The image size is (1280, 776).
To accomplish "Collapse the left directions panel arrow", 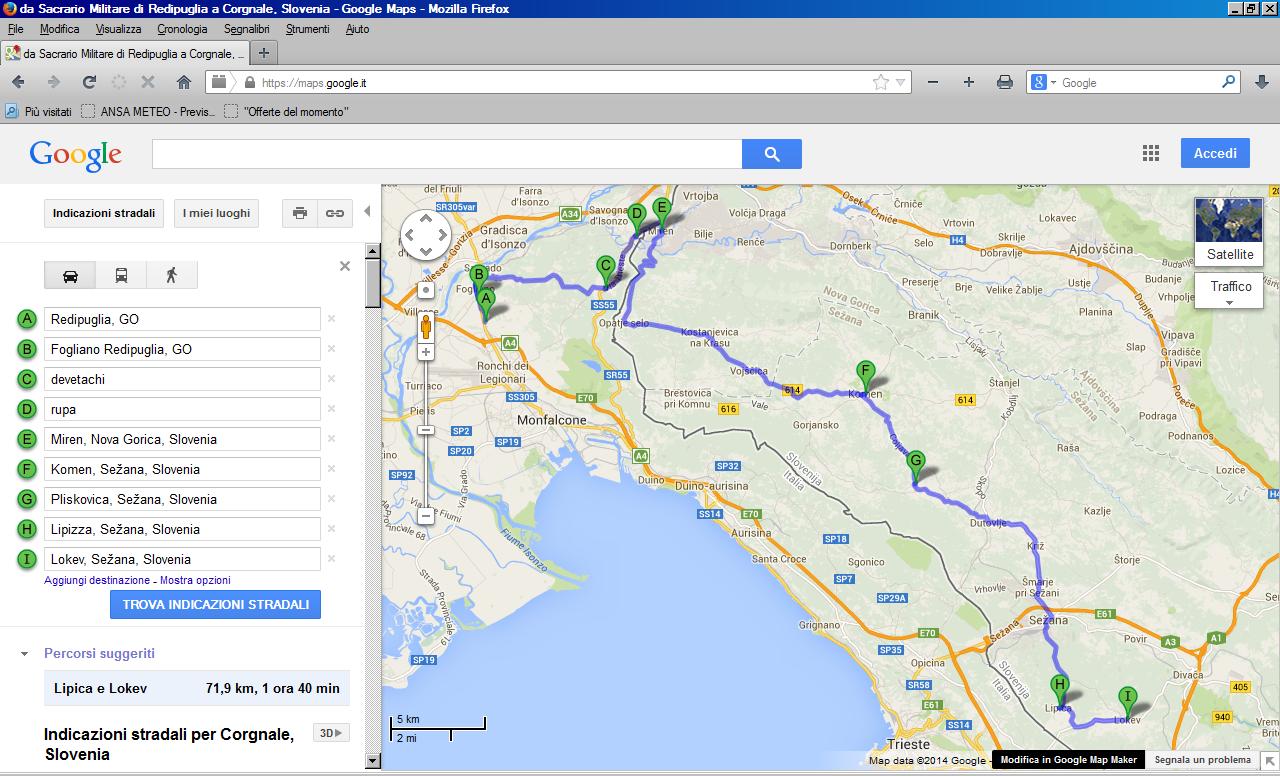I will (367, 212).
